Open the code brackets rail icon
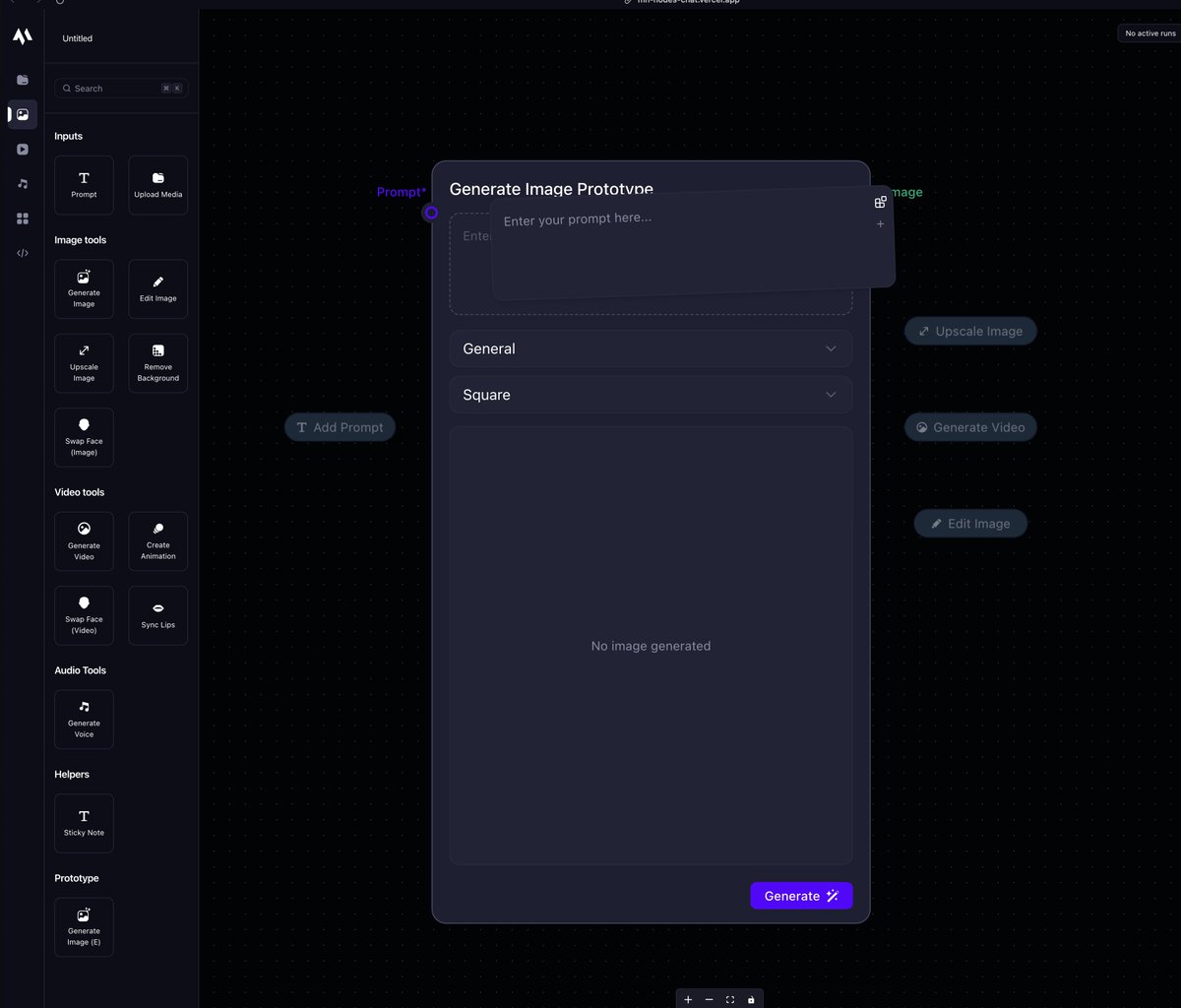The image size is (1181, 1008). (x=23, y=253)
